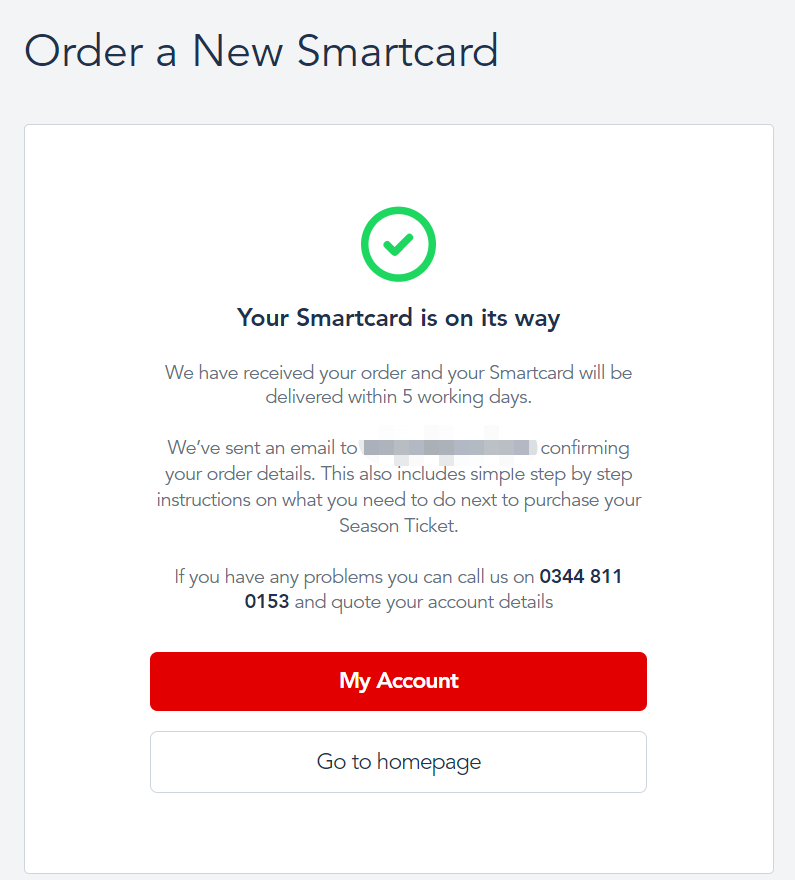This screenshot has height=880, width=795.
Task: Click 'purchase your' text before Season Ticket
Action: coord(582,501)
